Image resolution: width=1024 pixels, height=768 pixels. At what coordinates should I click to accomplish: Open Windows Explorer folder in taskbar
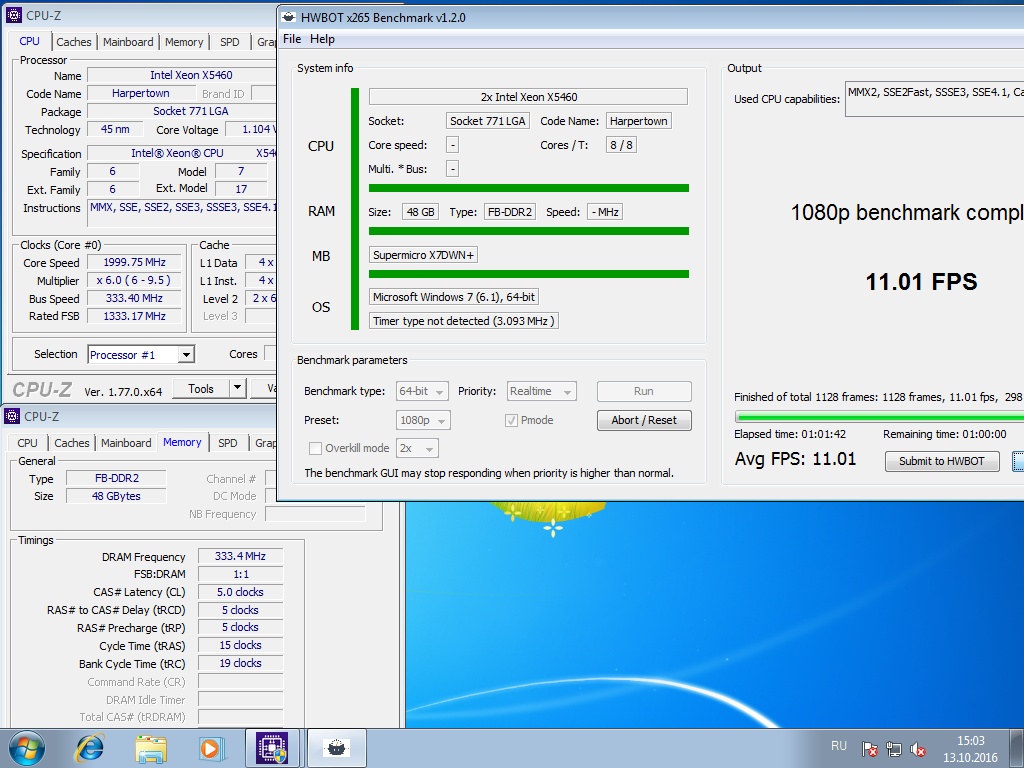150,748
